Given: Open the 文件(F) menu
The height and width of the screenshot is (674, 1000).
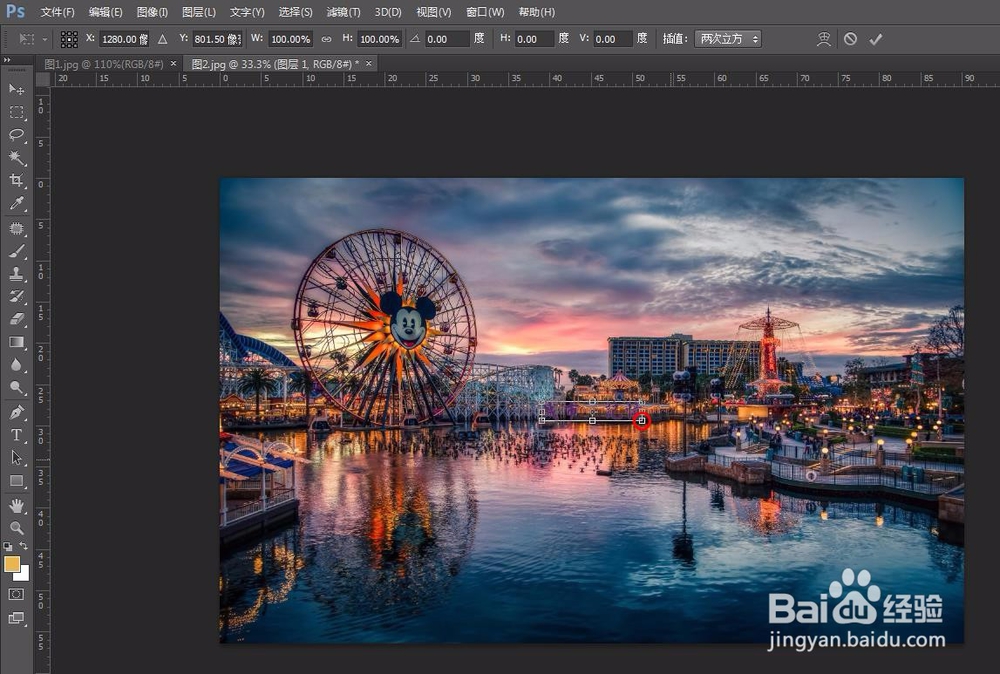Looking at the screenshot, I should click(x=57, y=12).
